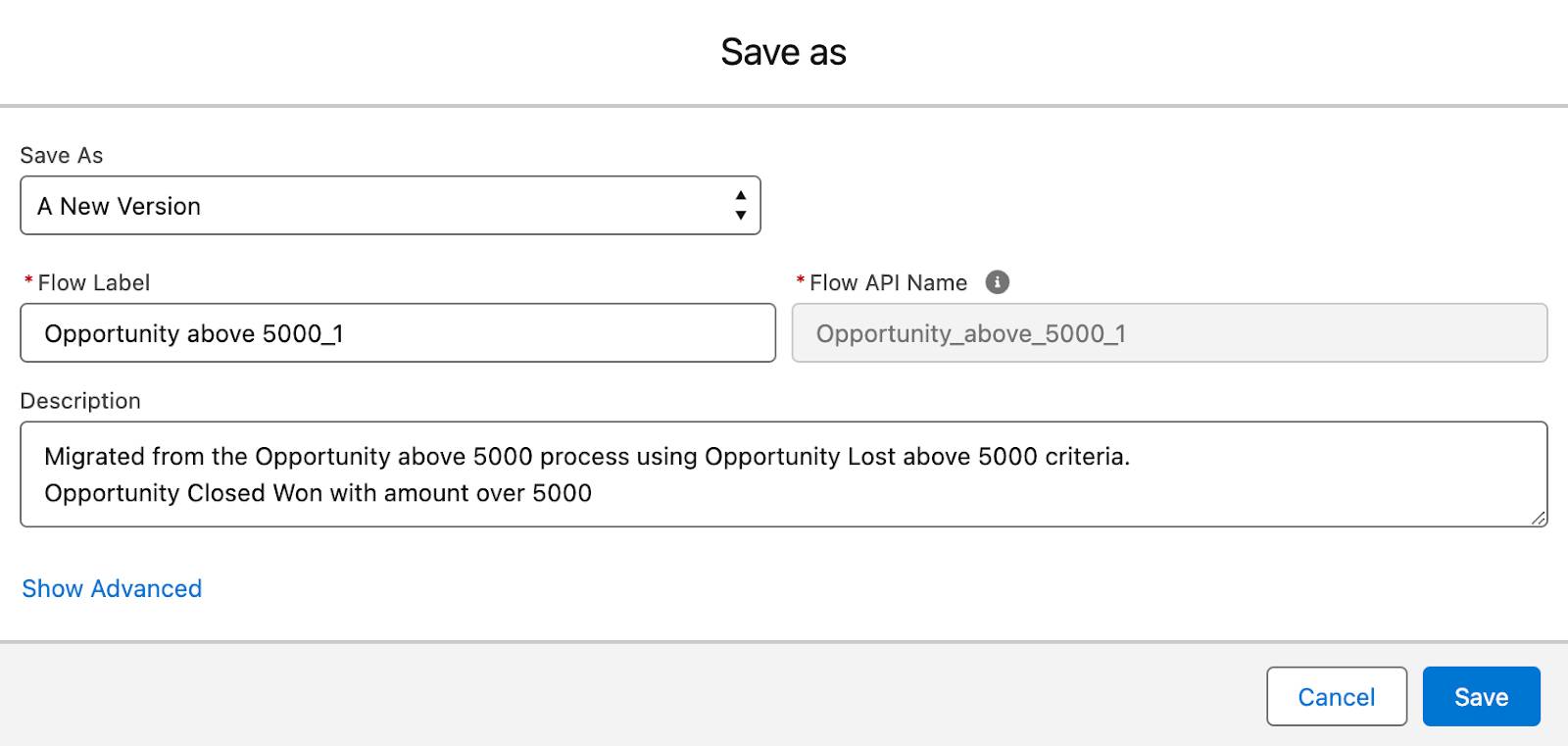Click the blue Save button
1568x746 pixels.
point(1481,696)
